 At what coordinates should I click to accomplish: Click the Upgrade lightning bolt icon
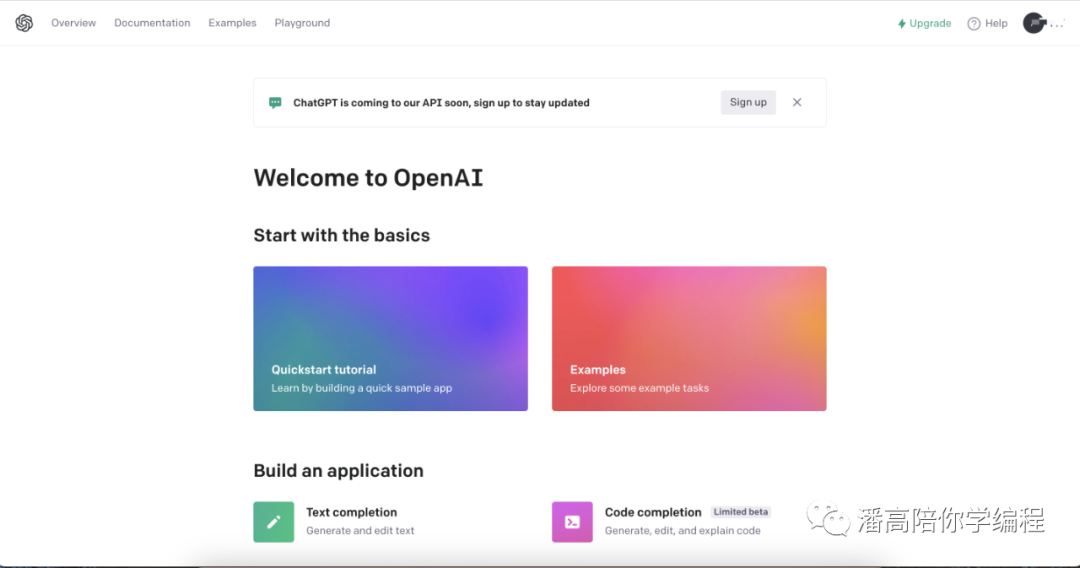coord(902,23)
